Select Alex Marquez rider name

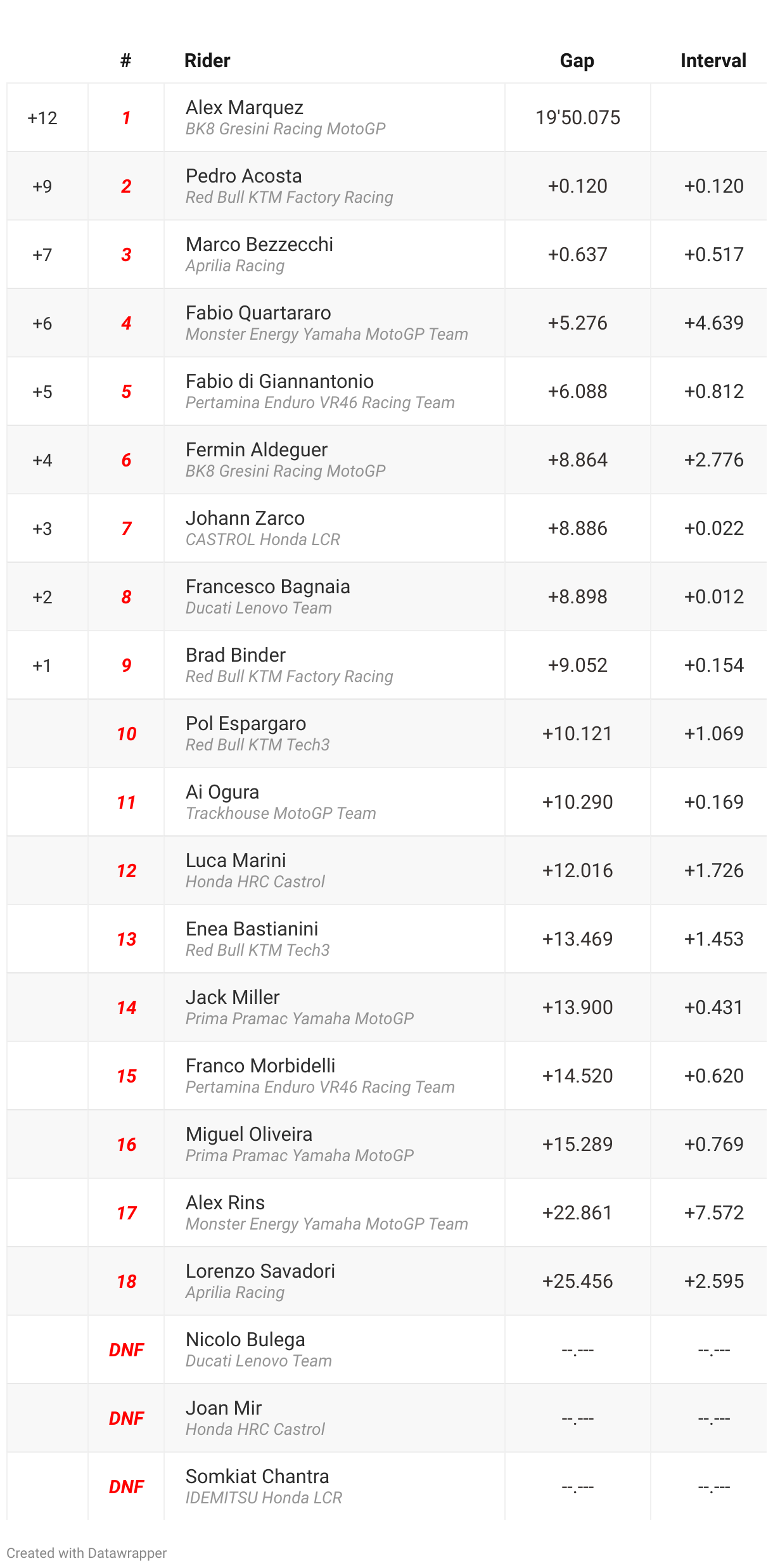click(x=245, y=107)
